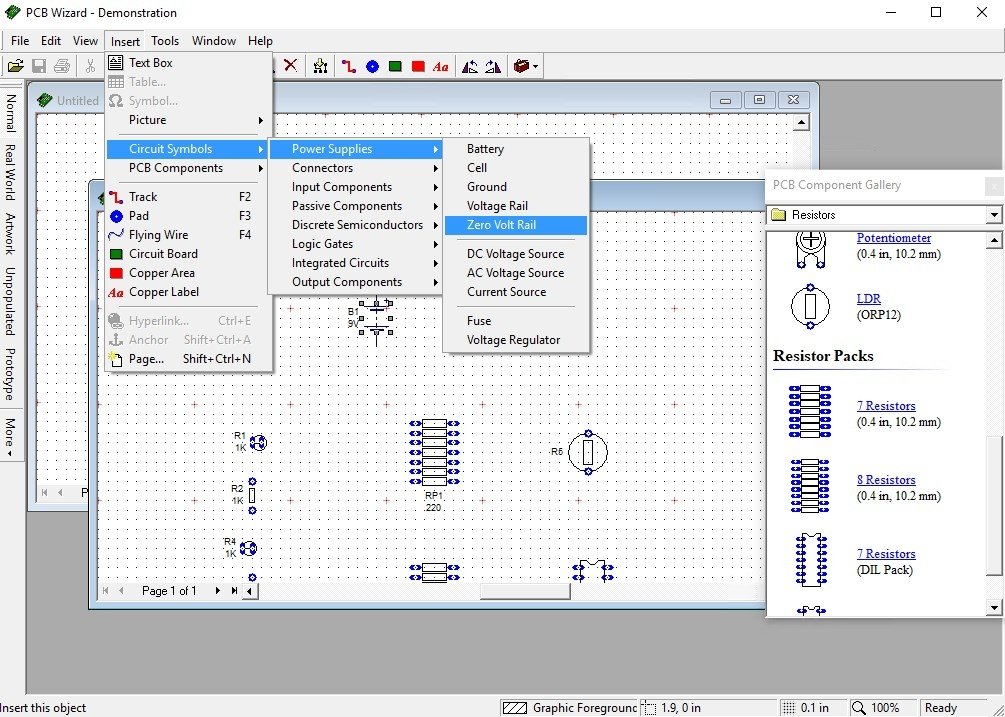Click the 8 Resistors pack thumbnail
This screenshot has width=1005, height=717.
point(810,486)
